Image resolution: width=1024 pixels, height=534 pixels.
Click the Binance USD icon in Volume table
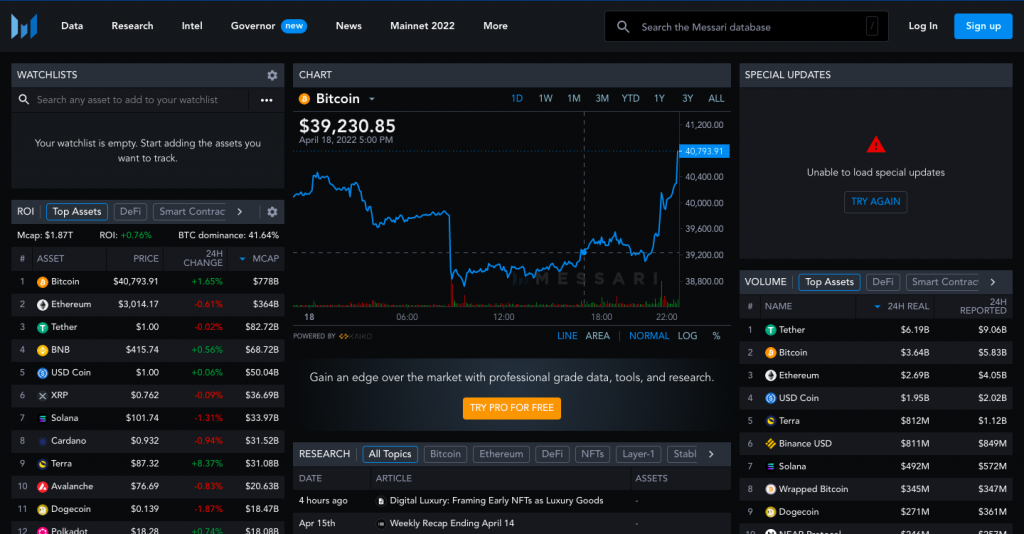click(771, 444)
